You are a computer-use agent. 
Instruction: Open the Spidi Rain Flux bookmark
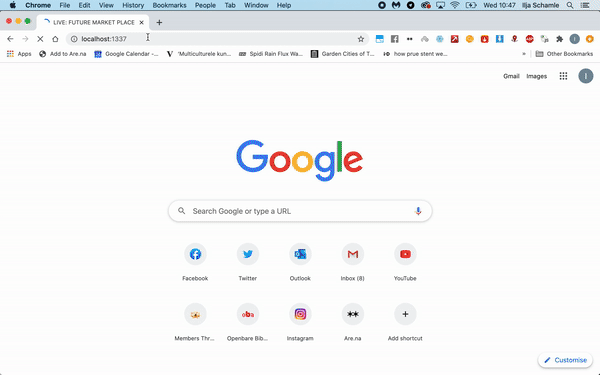(x=271, y=54)
